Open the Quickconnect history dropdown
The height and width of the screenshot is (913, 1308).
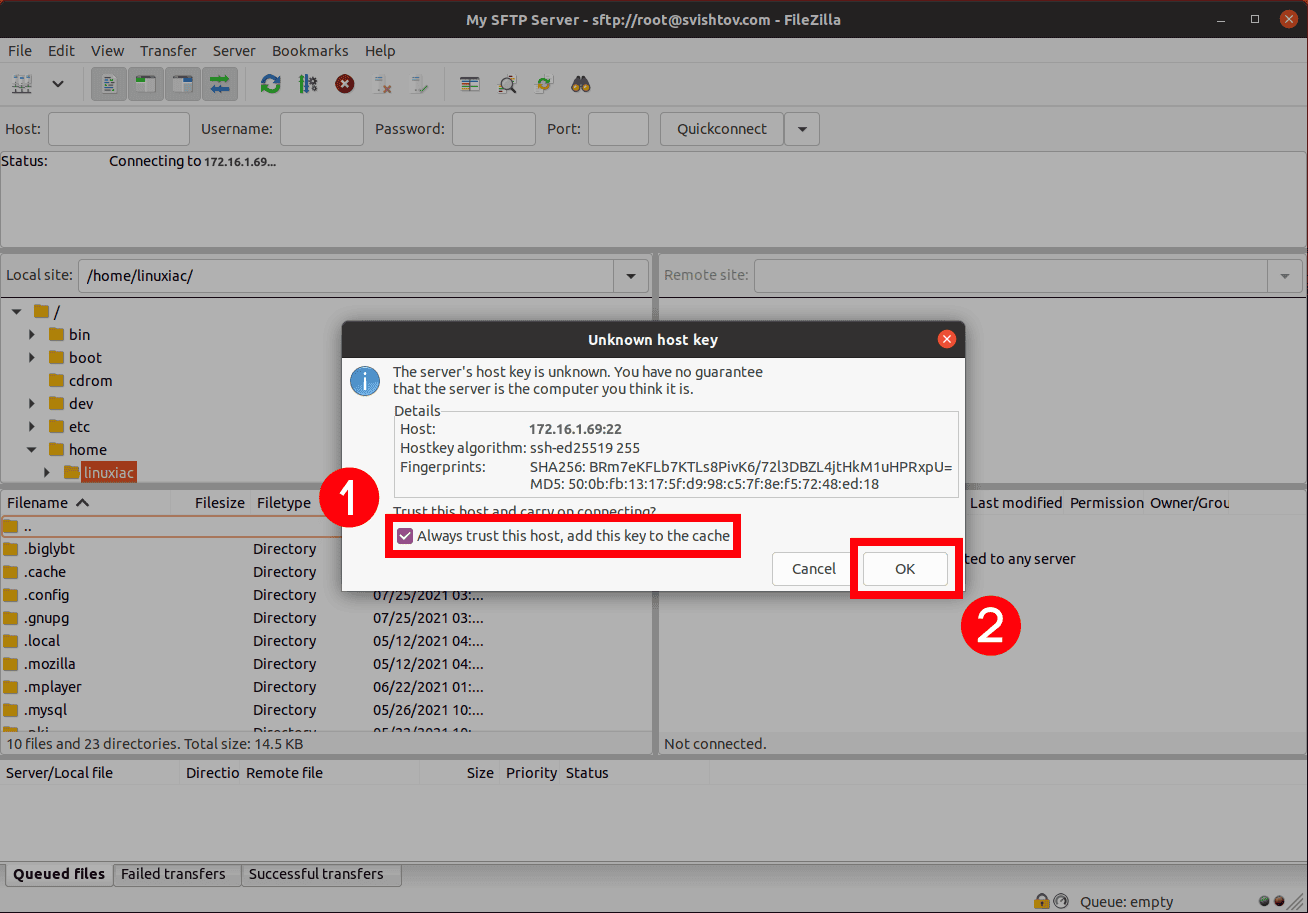pos(802,128)
